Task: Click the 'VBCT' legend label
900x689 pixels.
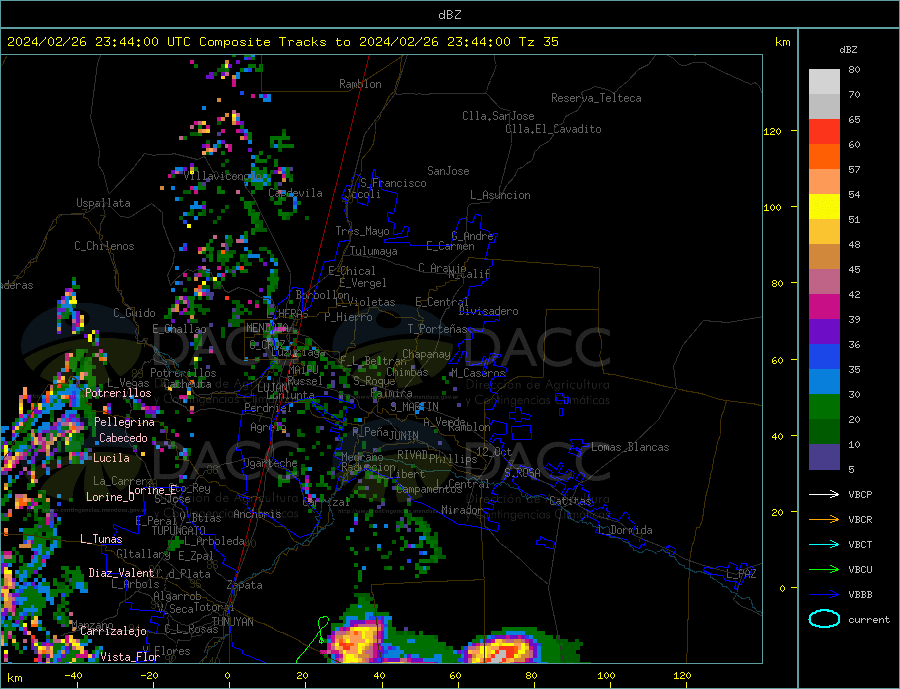Action: point(860,544)
